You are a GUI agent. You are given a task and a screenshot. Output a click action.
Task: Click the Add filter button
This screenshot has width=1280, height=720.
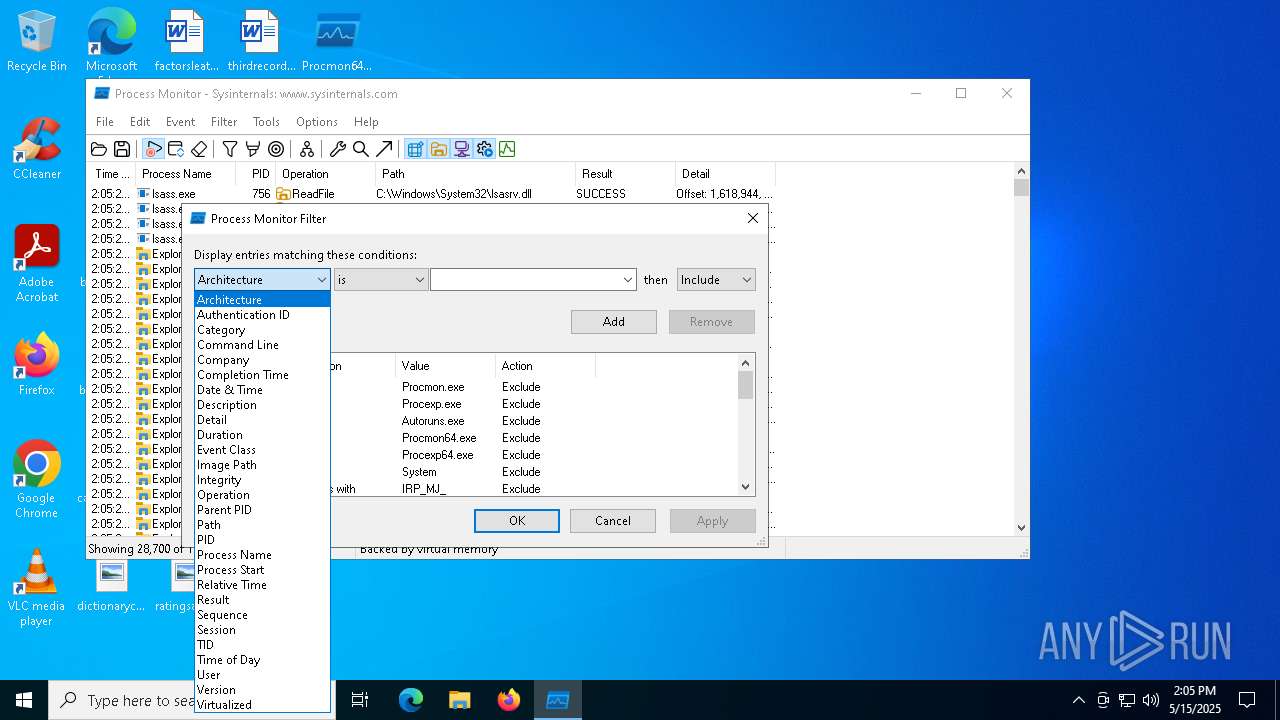point(614,322)
